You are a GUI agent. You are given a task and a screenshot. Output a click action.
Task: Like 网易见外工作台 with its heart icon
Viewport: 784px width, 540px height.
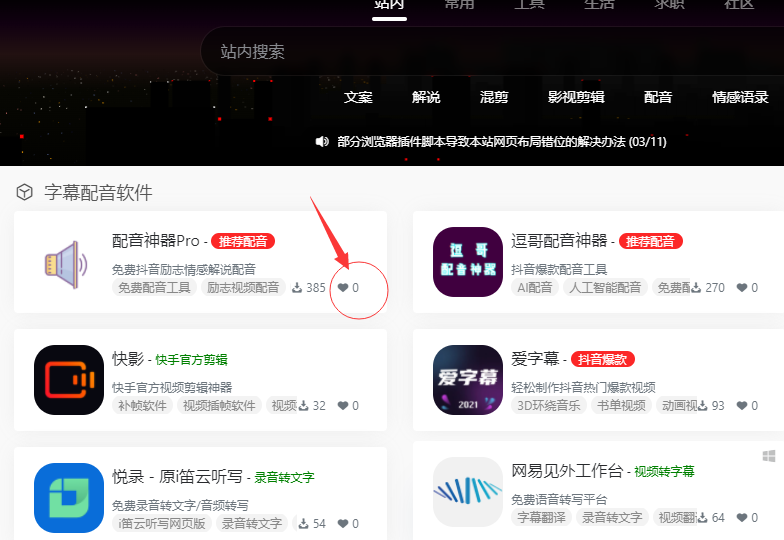pos(742,518)
